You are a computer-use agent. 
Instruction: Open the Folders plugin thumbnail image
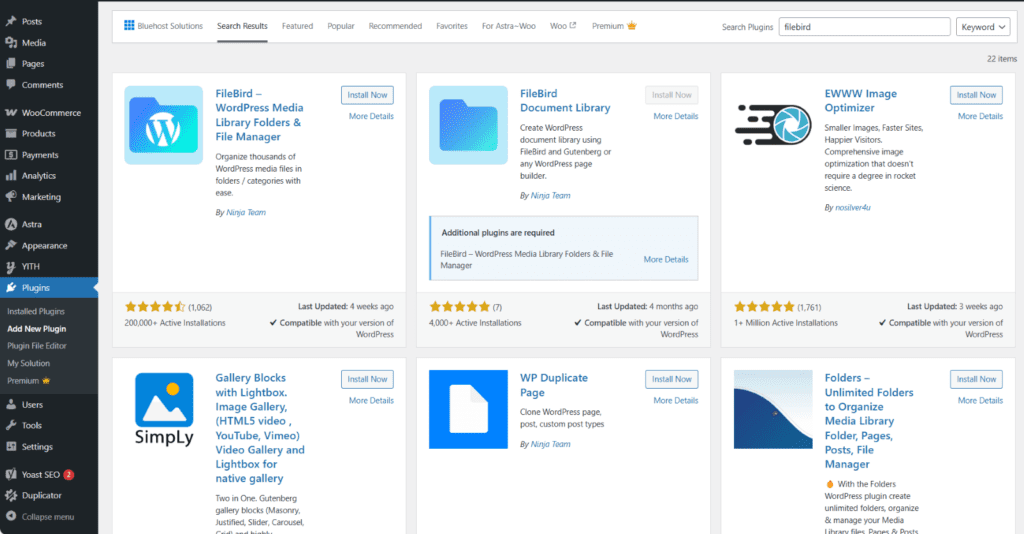(773, 409)
